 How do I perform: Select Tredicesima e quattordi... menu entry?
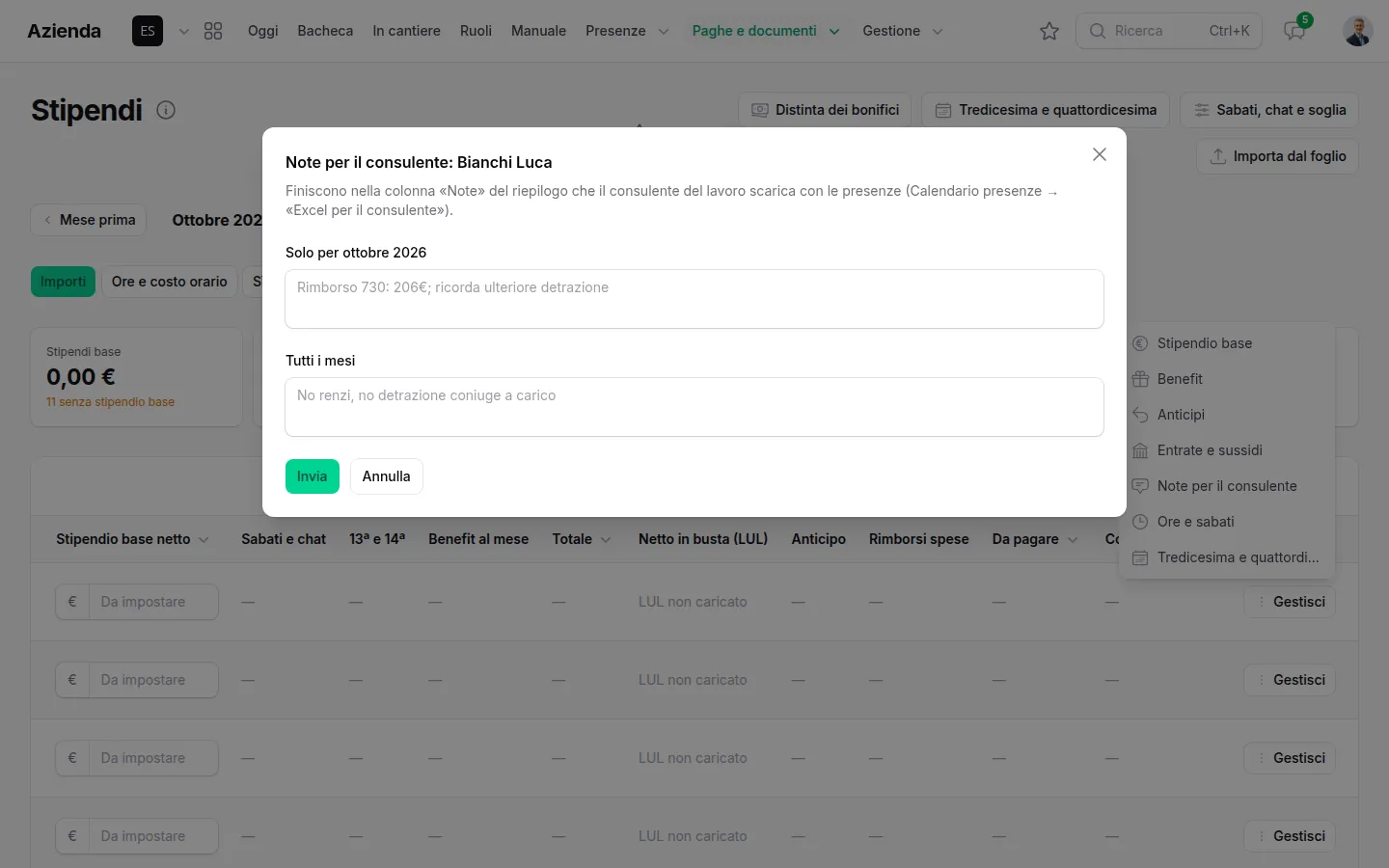pyautogui.click(x=1226, y=557)
